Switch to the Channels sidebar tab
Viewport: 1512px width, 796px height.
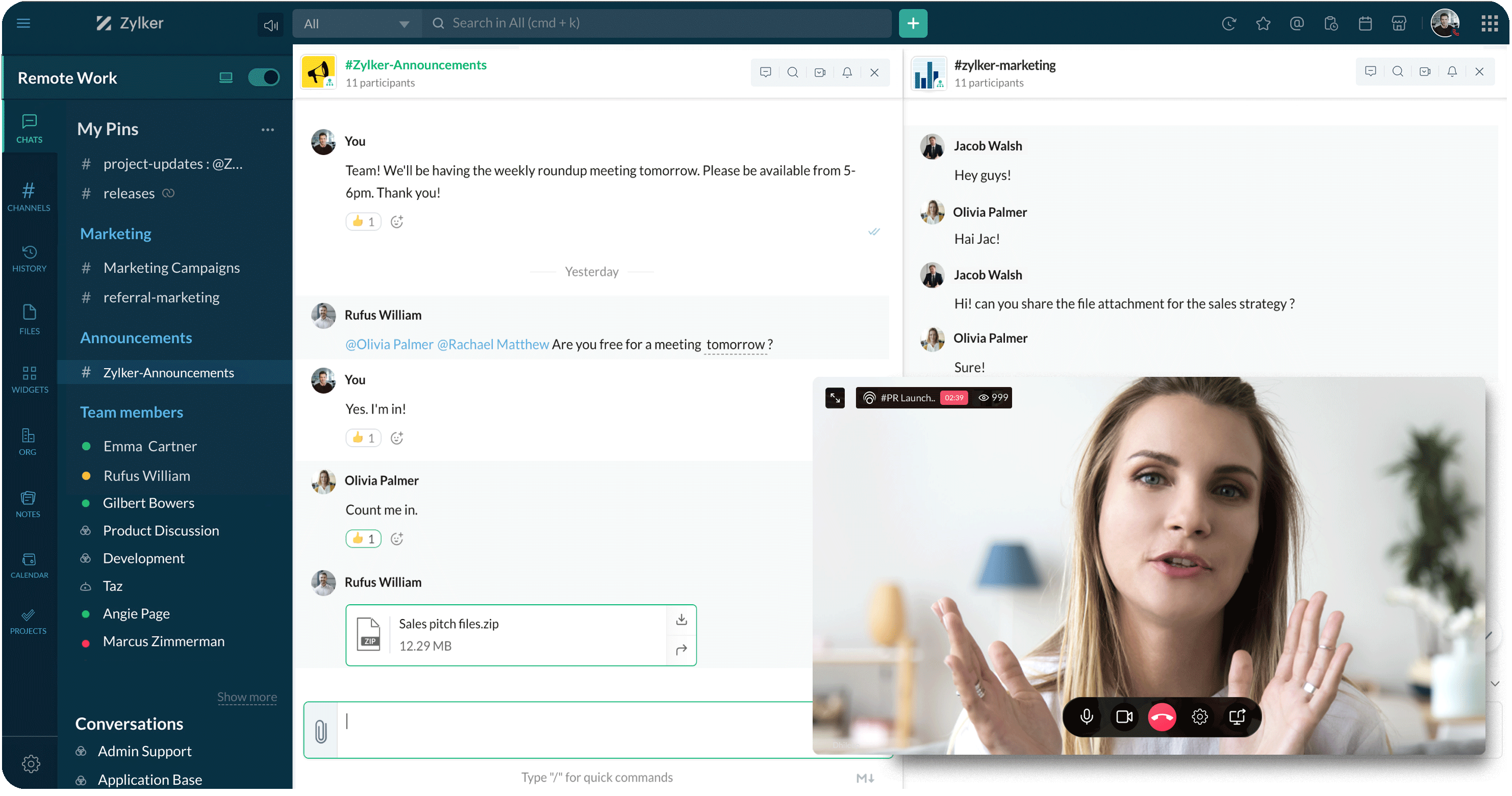click(x=29, y=196)
